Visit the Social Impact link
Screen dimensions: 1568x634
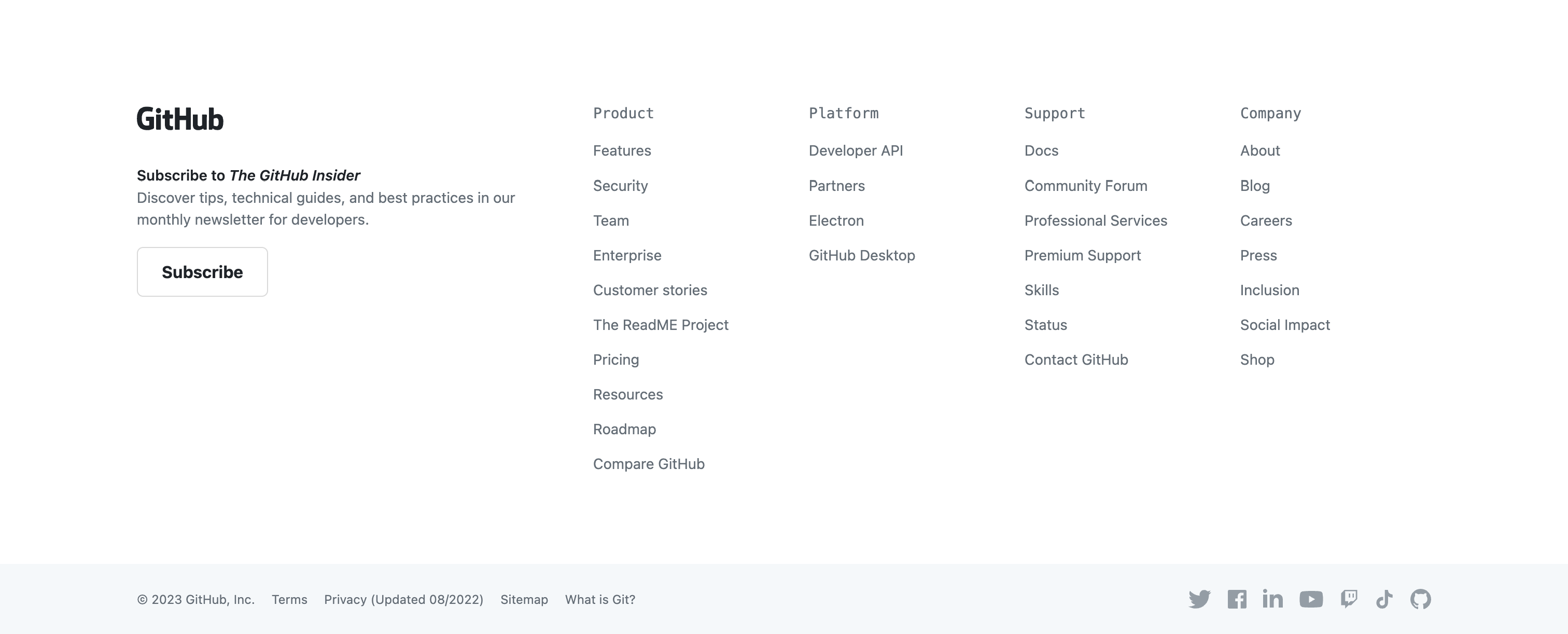[1284, 325]
